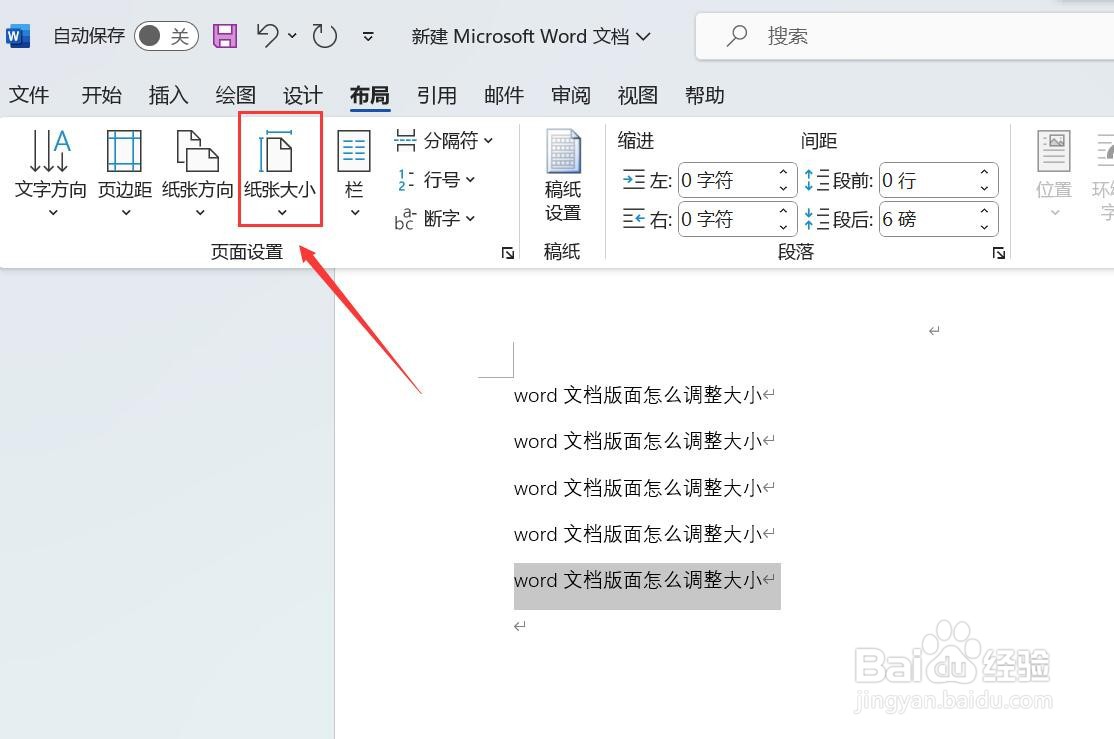Select the 断字 (Hyphenation) icon

[436, 219]
